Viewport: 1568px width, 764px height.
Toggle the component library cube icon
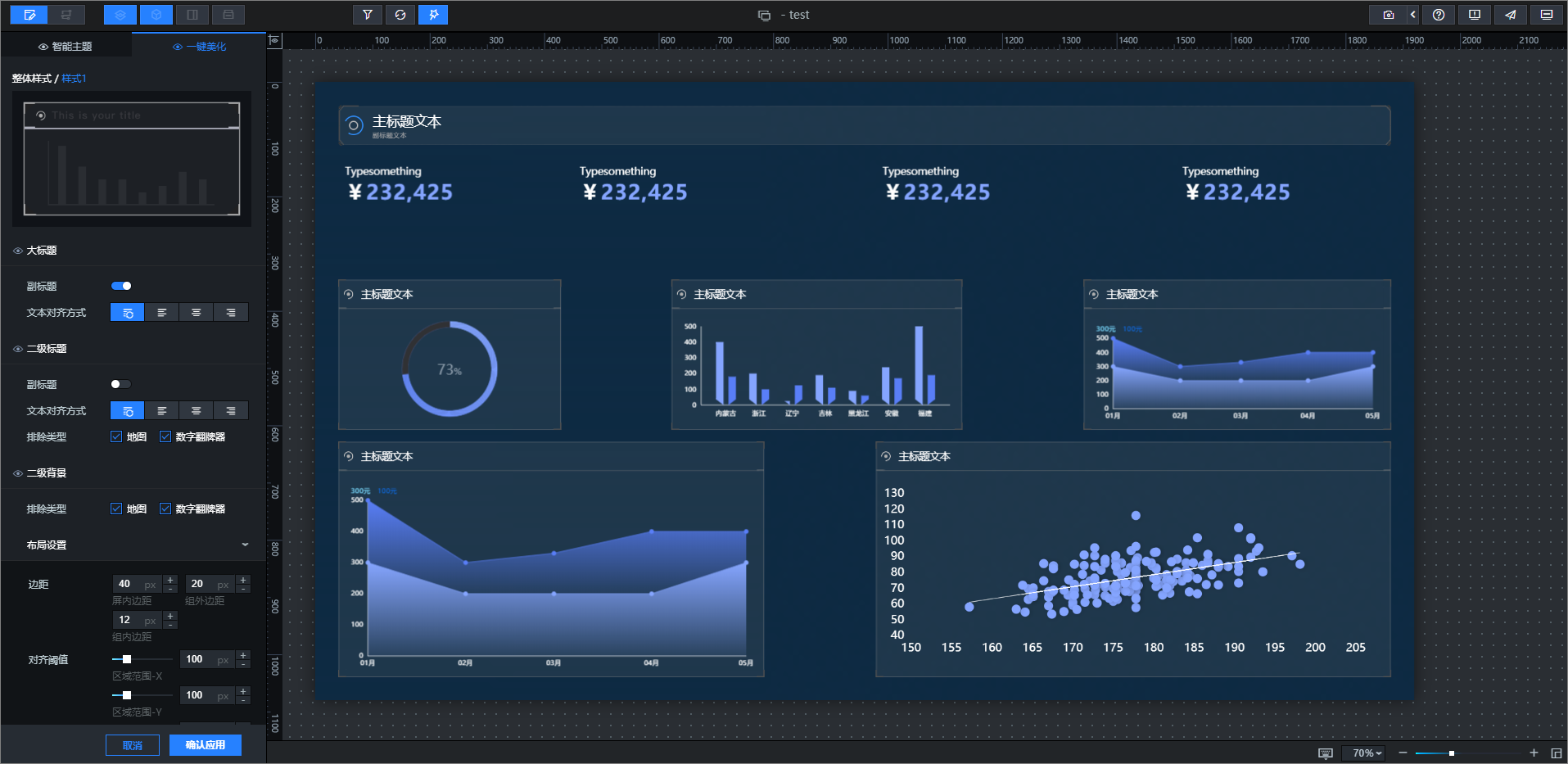(156, 15)
